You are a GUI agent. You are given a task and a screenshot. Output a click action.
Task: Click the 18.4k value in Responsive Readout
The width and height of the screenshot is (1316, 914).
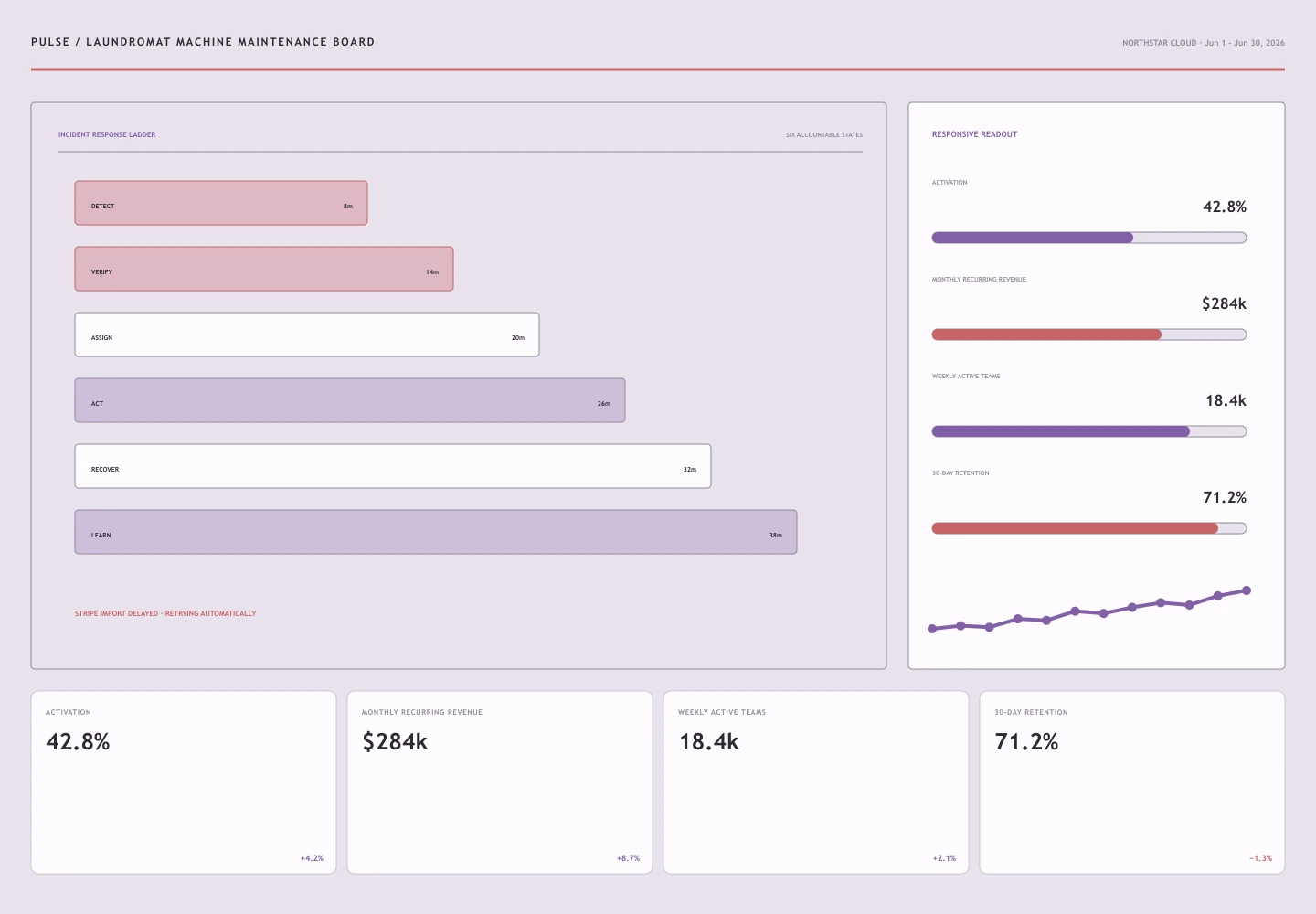pos(1226,400)
